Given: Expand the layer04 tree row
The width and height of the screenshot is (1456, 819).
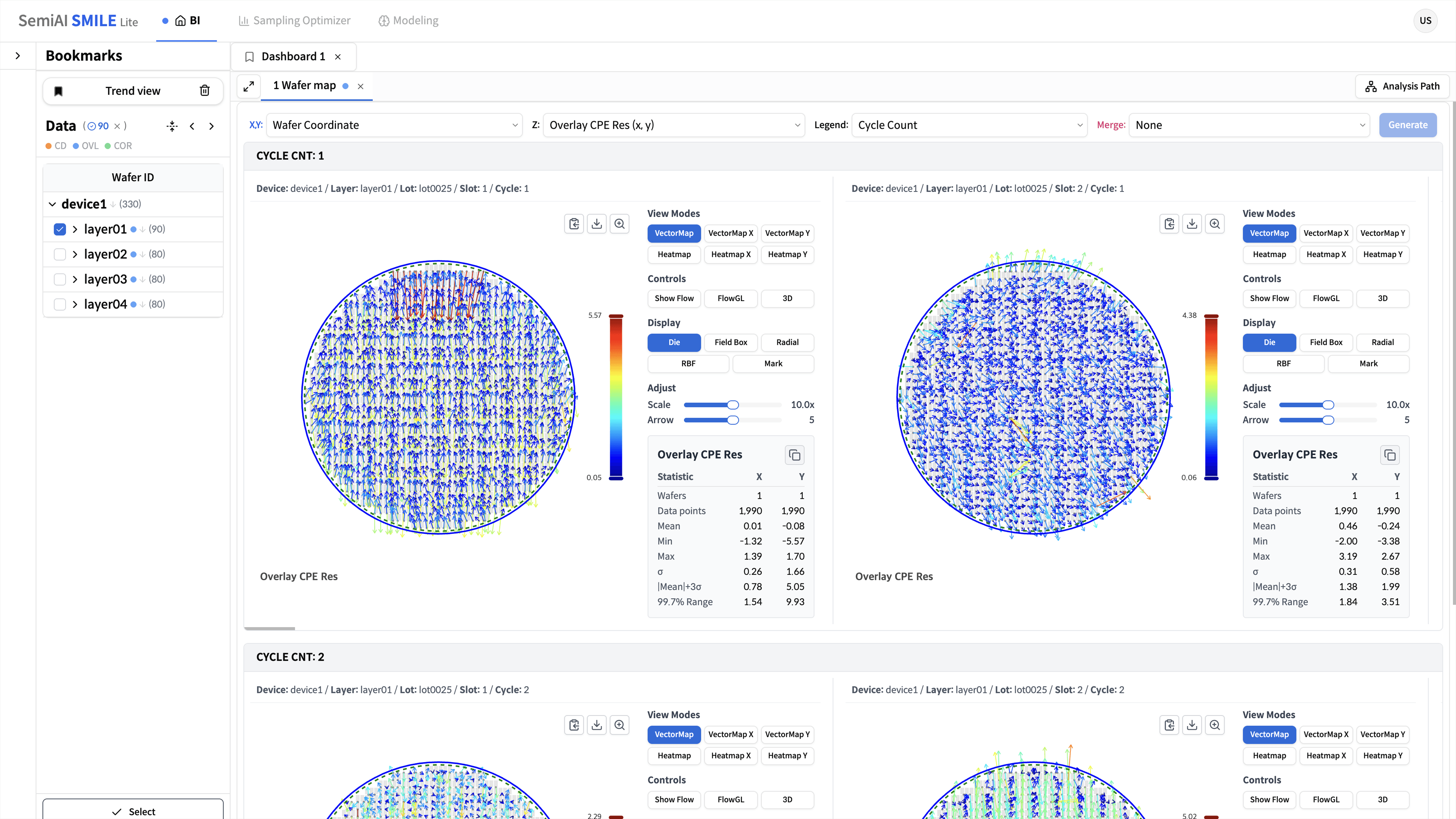Looking at the screenshot, I should pos(75,304).
